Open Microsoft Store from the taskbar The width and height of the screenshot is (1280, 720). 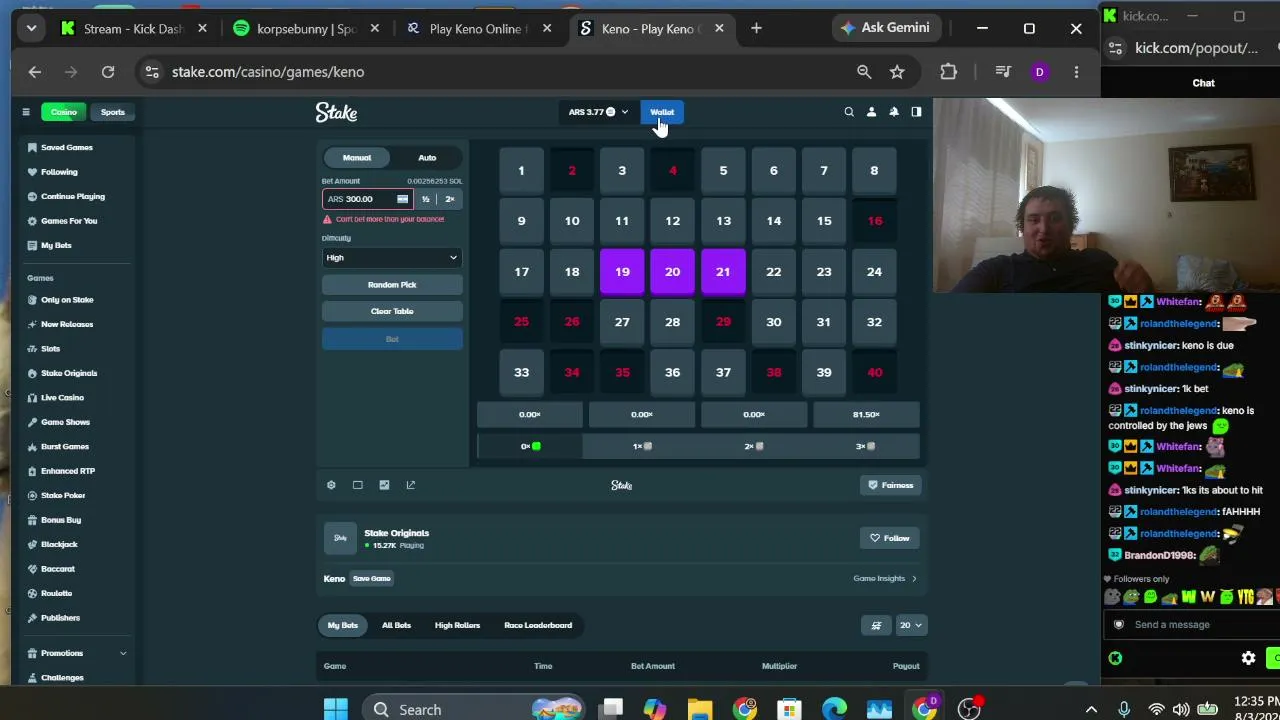pos(789,709)
